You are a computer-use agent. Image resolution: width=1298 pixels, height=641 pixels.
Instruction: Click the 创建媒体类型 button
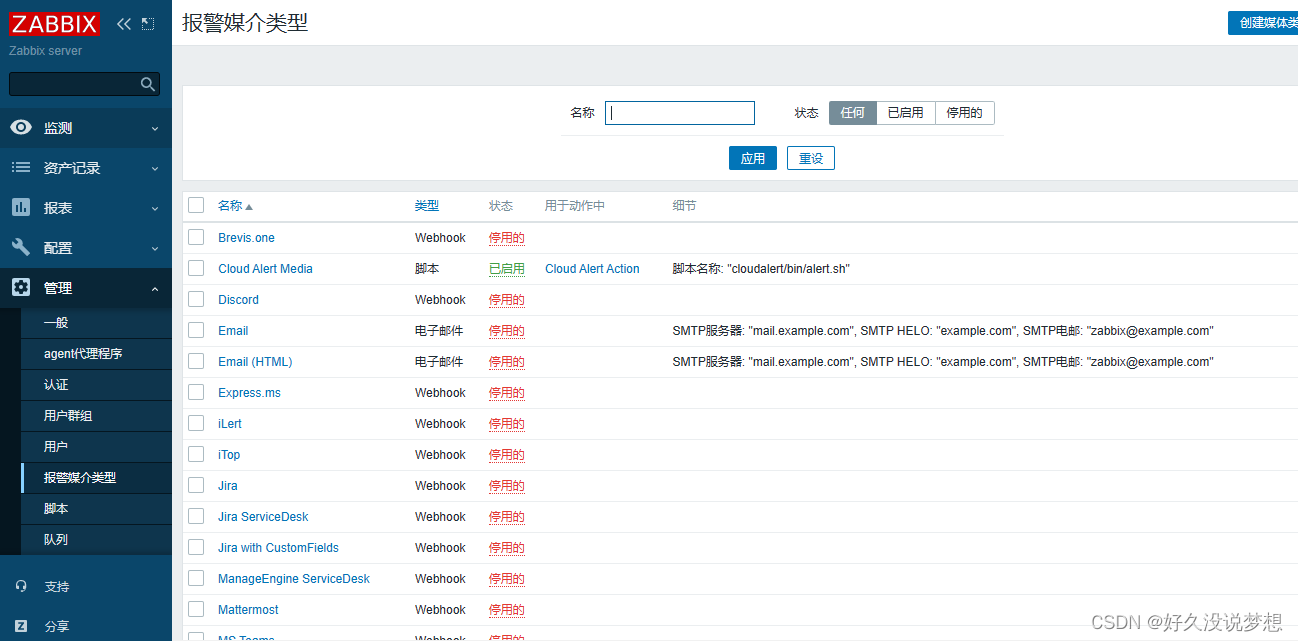click(x=1263, y=23)
